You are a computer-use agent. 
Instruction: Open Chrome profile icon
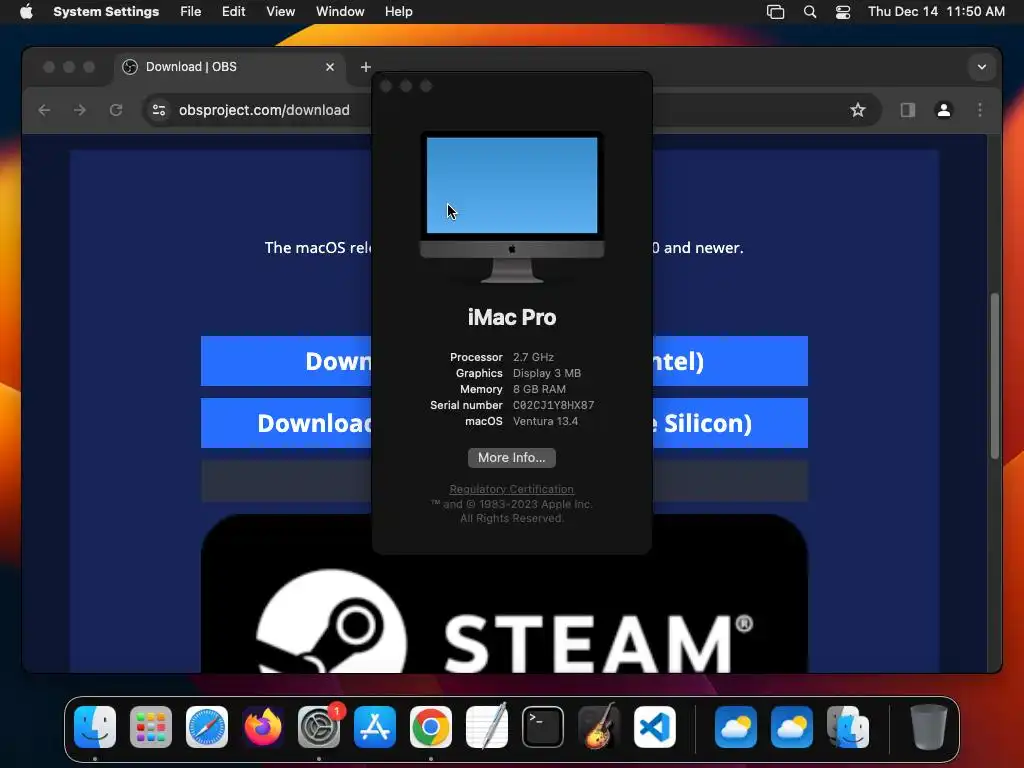[944, 110]
